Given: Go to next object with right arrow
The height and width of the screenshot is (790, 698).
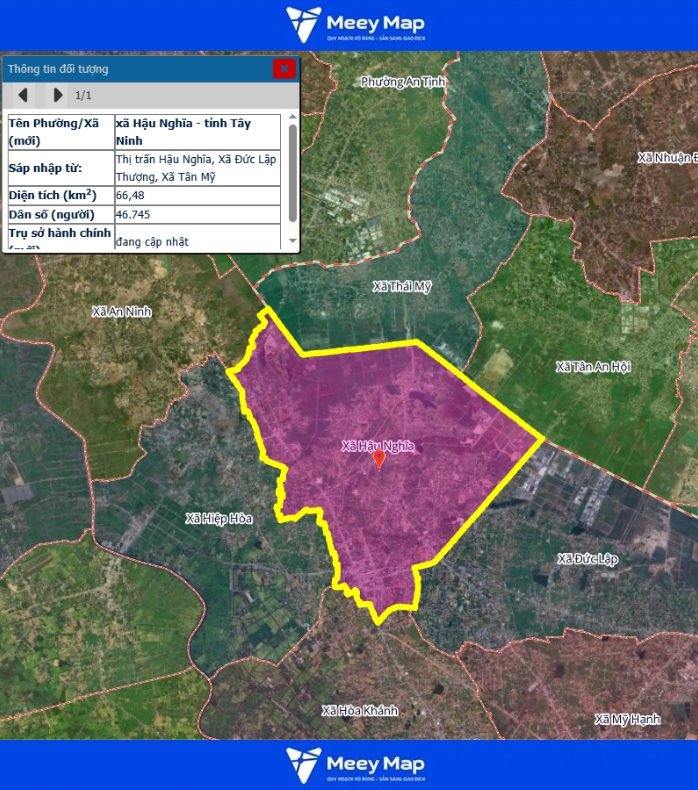Looking at the screenshot, I should tap(57, 95).
